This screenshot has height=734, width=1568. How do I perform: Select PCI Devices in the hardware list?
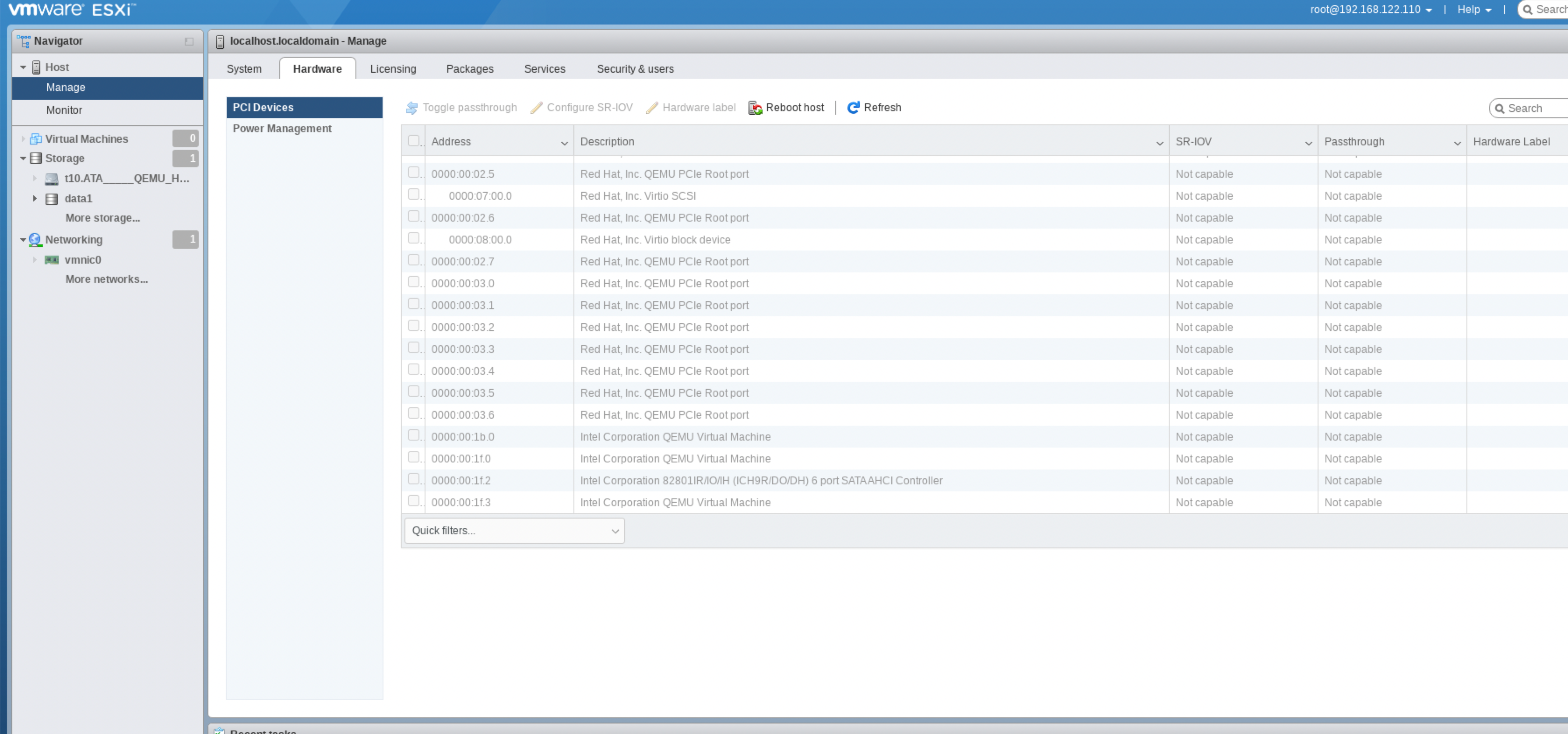tap(304, 108)
